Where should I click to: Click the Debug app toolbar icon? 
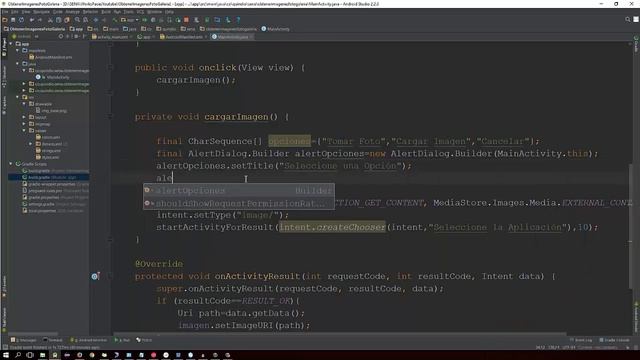[153, 20]
